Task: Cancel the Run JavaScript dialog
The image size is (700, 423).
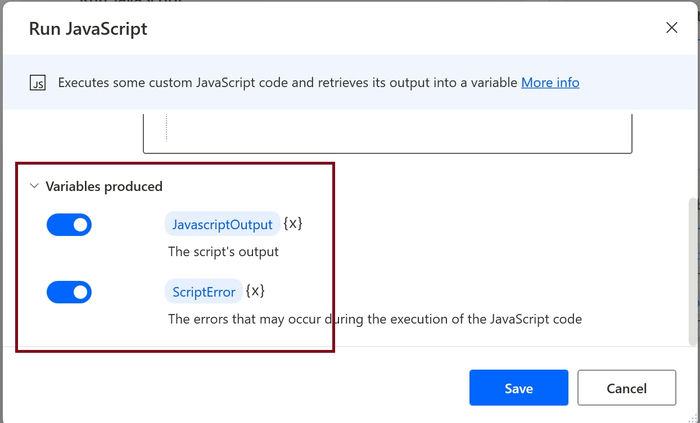Action: tap(626, 388)
